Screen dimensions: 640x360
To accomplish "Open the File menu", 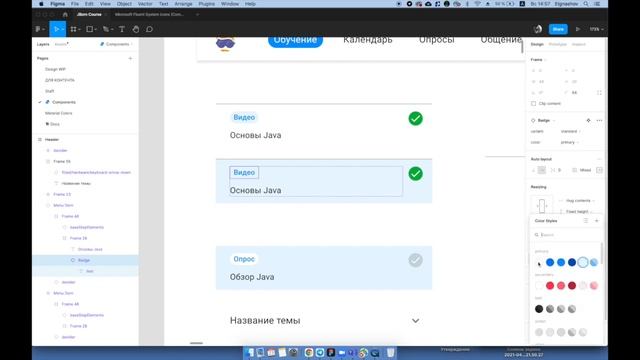I will (x=75, y=4).
